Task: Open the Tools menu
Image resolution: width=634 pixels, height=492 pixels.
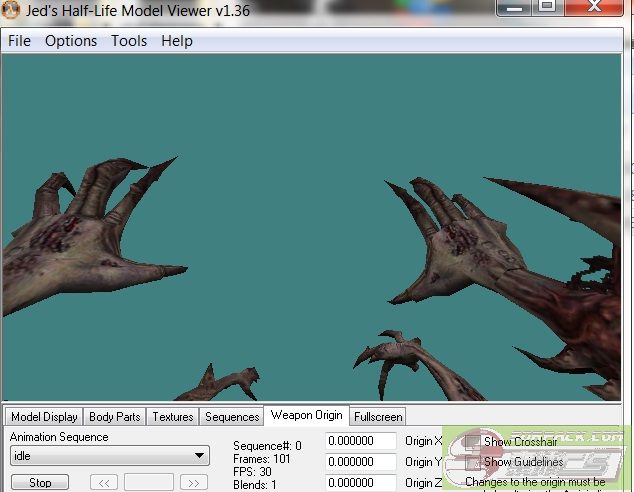Action: (129, 41)
